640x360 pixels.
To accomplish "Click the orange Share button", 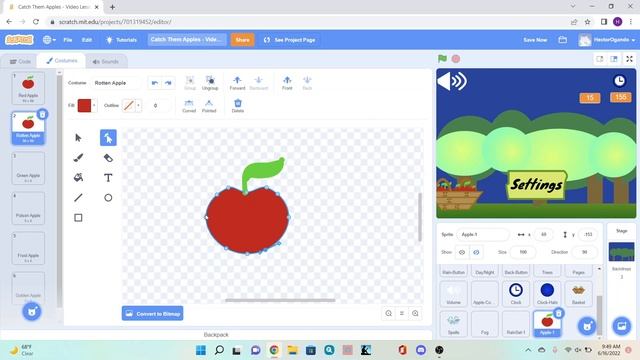I will point(242,40).
